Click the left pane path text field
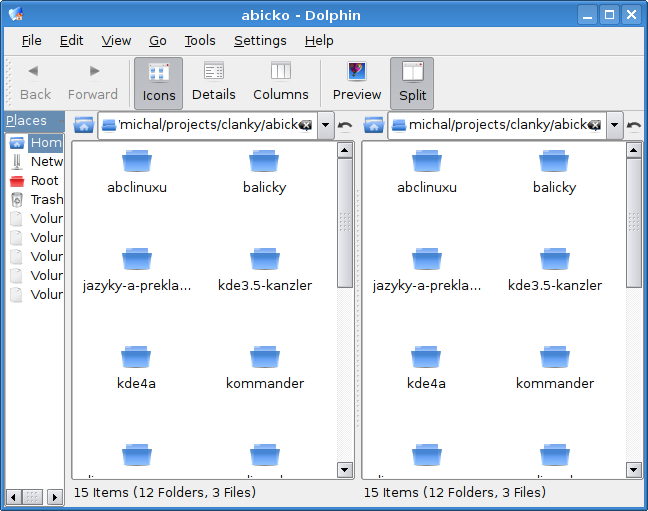This screenshot has width=648, height=511. pyautogui.click(x=208, y=125)
